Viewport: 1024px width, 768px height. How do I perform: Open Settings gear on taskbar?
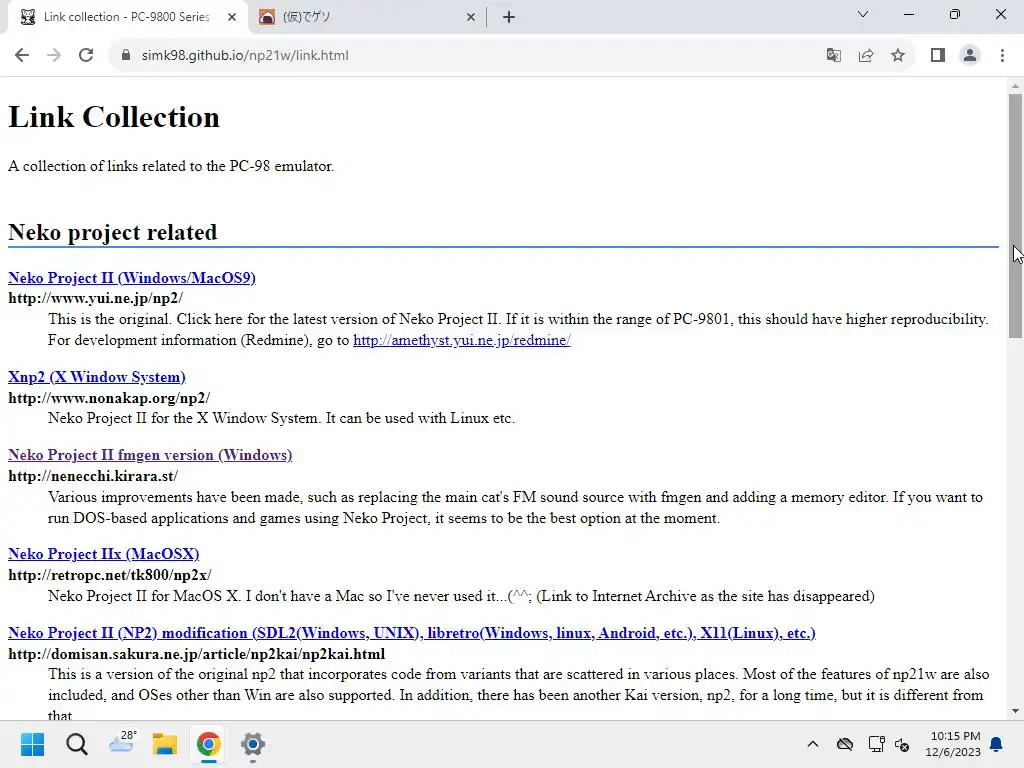[x=253, y=744]
